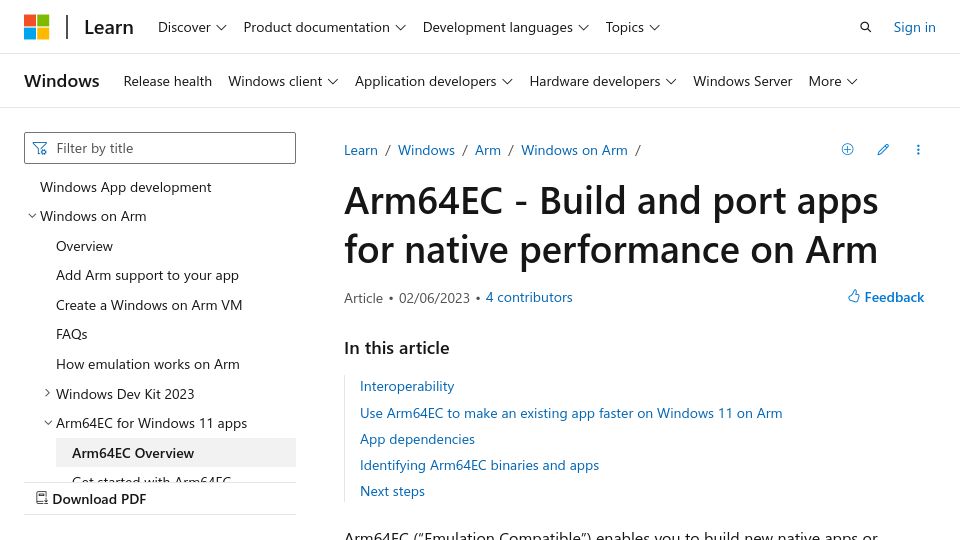Click the Feedback thumbs-up button
The image size is (960, 540).
(x=886, y=297)
